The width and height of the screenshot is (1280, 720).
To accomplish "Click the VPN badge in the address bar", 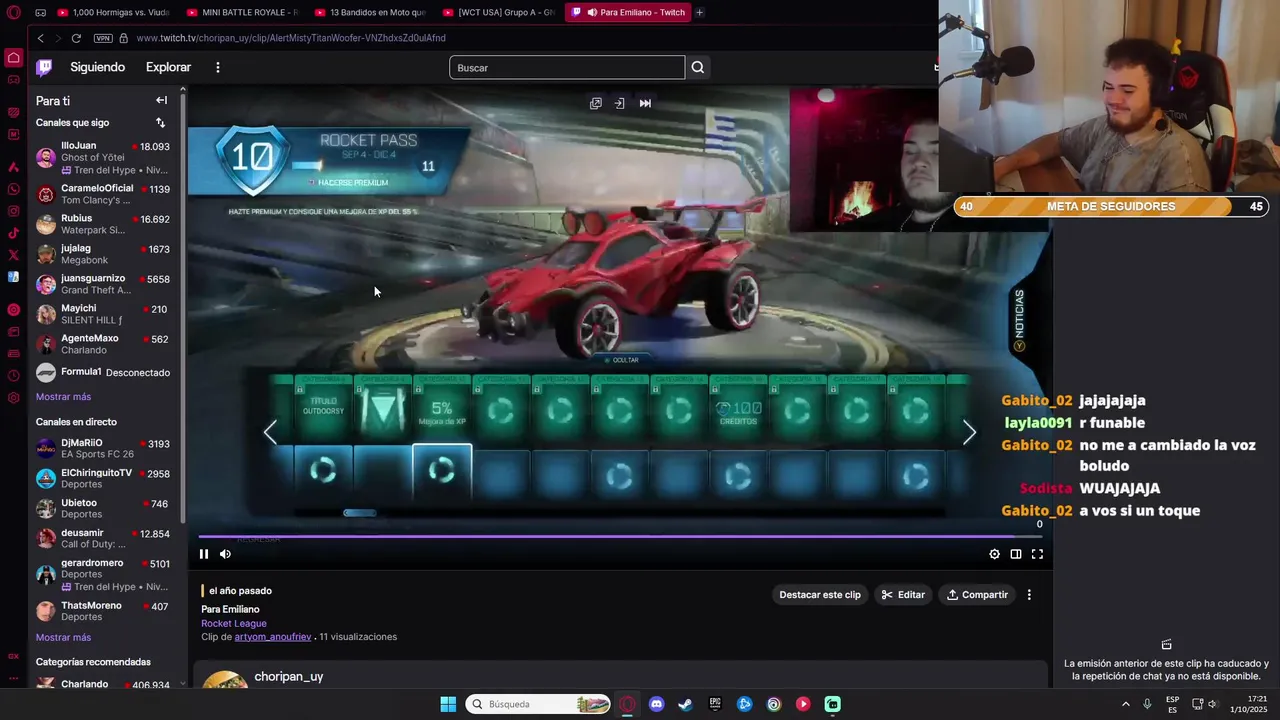I will pos(103,38).
